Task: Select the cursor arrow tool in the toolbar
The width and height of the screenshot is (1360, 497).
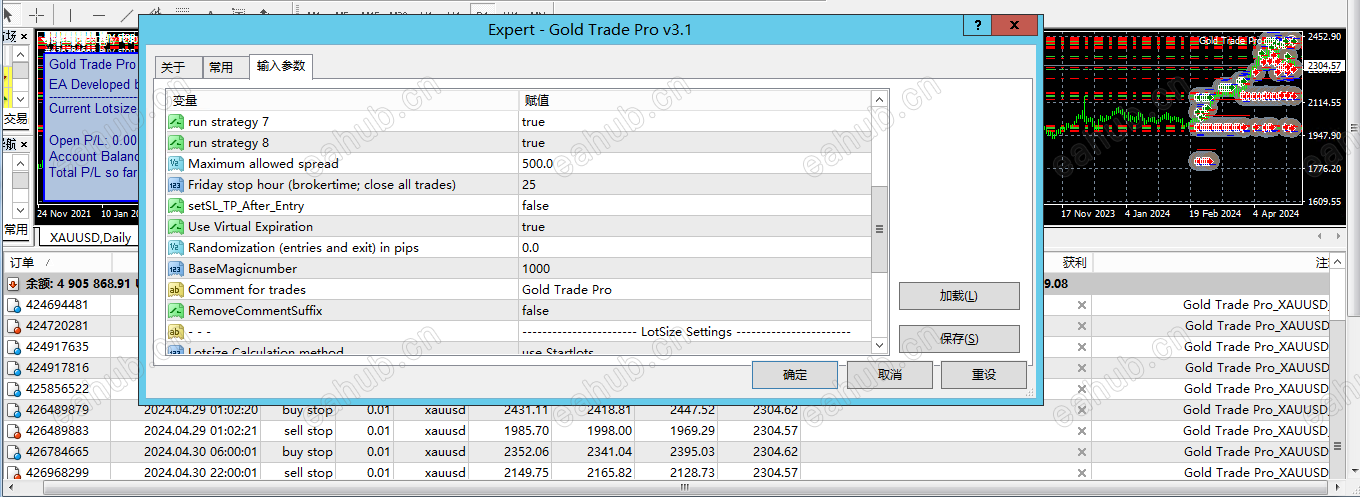Action: (x=8, y=15)
